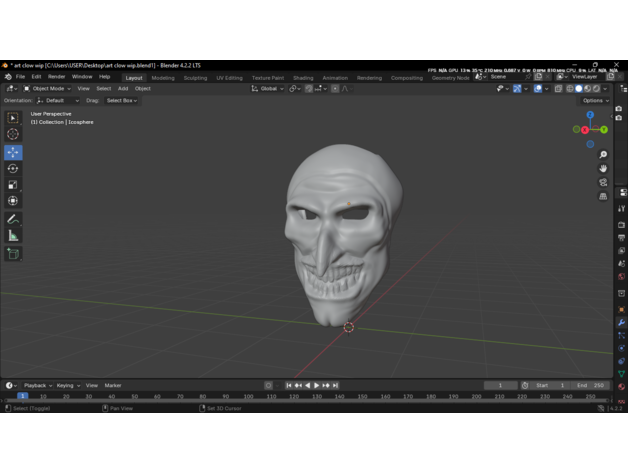
Task: Switch to Solid viewport shading
Action: click(579, 88)
